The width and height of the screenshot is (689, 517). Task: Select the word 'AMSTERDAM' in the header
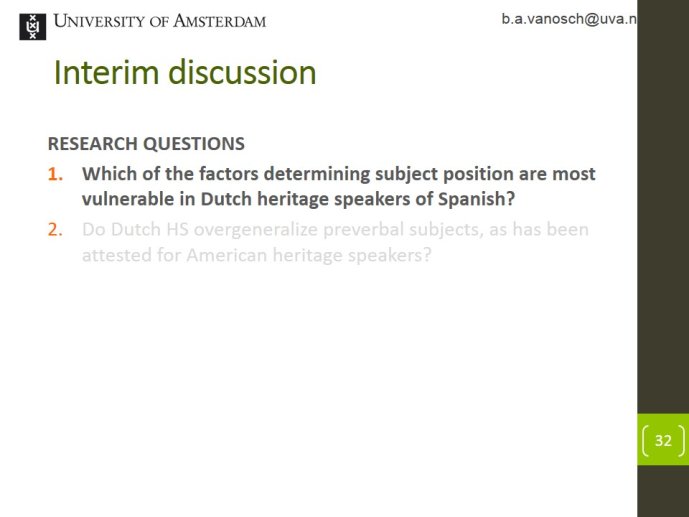pos(219,21)
